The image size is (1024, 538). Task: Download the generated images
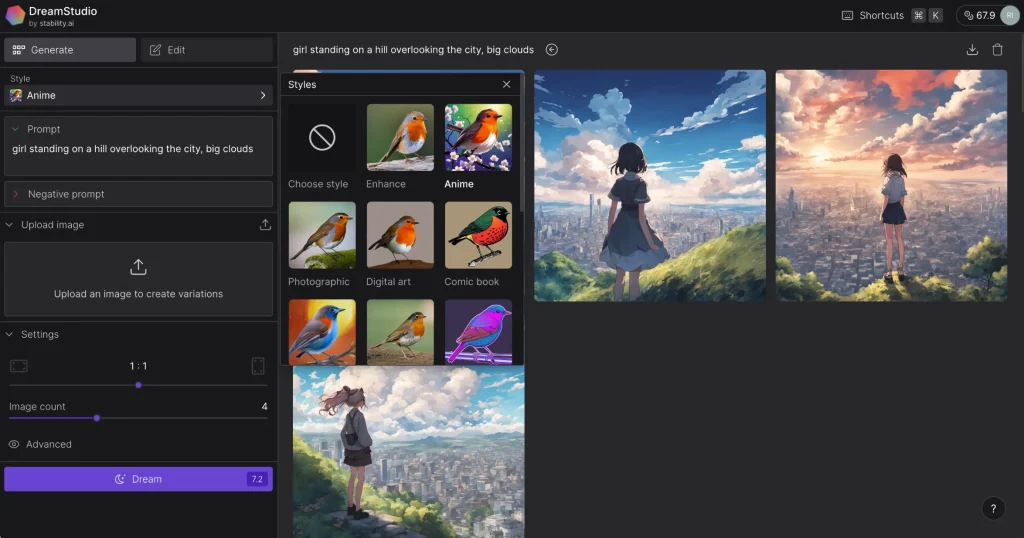pos(972,50)
